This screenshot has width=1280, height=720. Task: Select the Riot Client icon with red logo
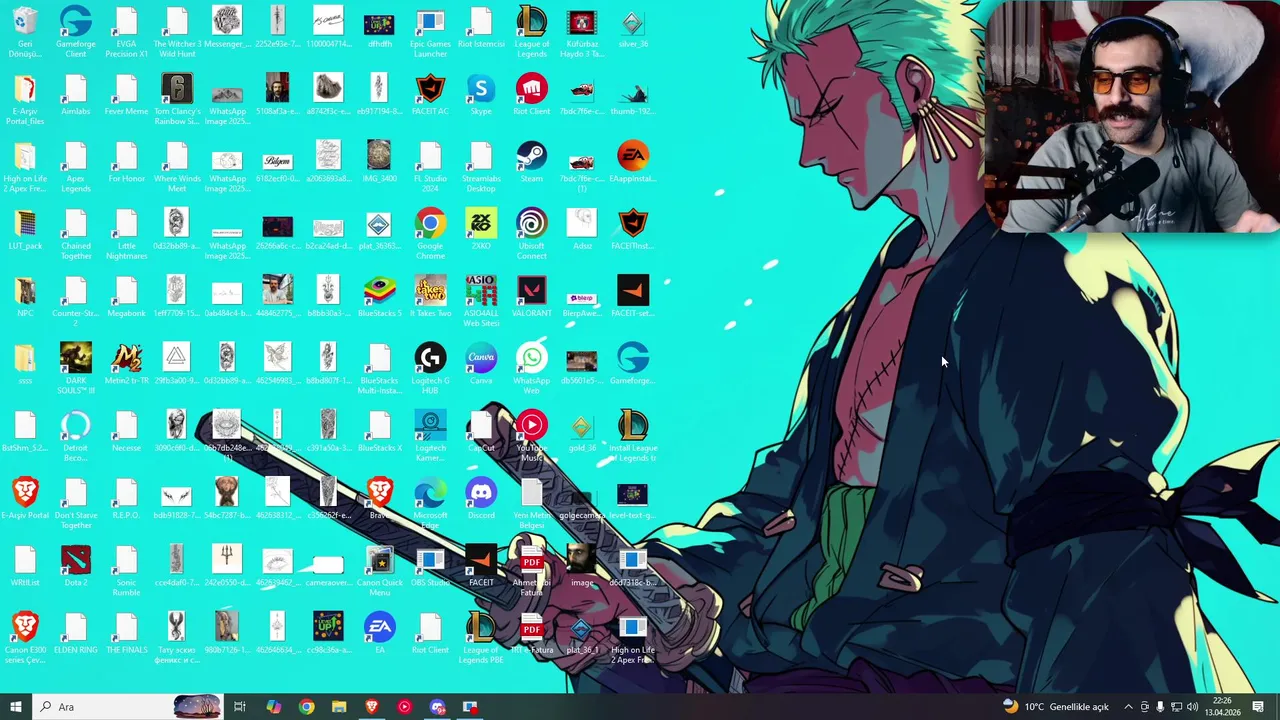coord(531,95)
